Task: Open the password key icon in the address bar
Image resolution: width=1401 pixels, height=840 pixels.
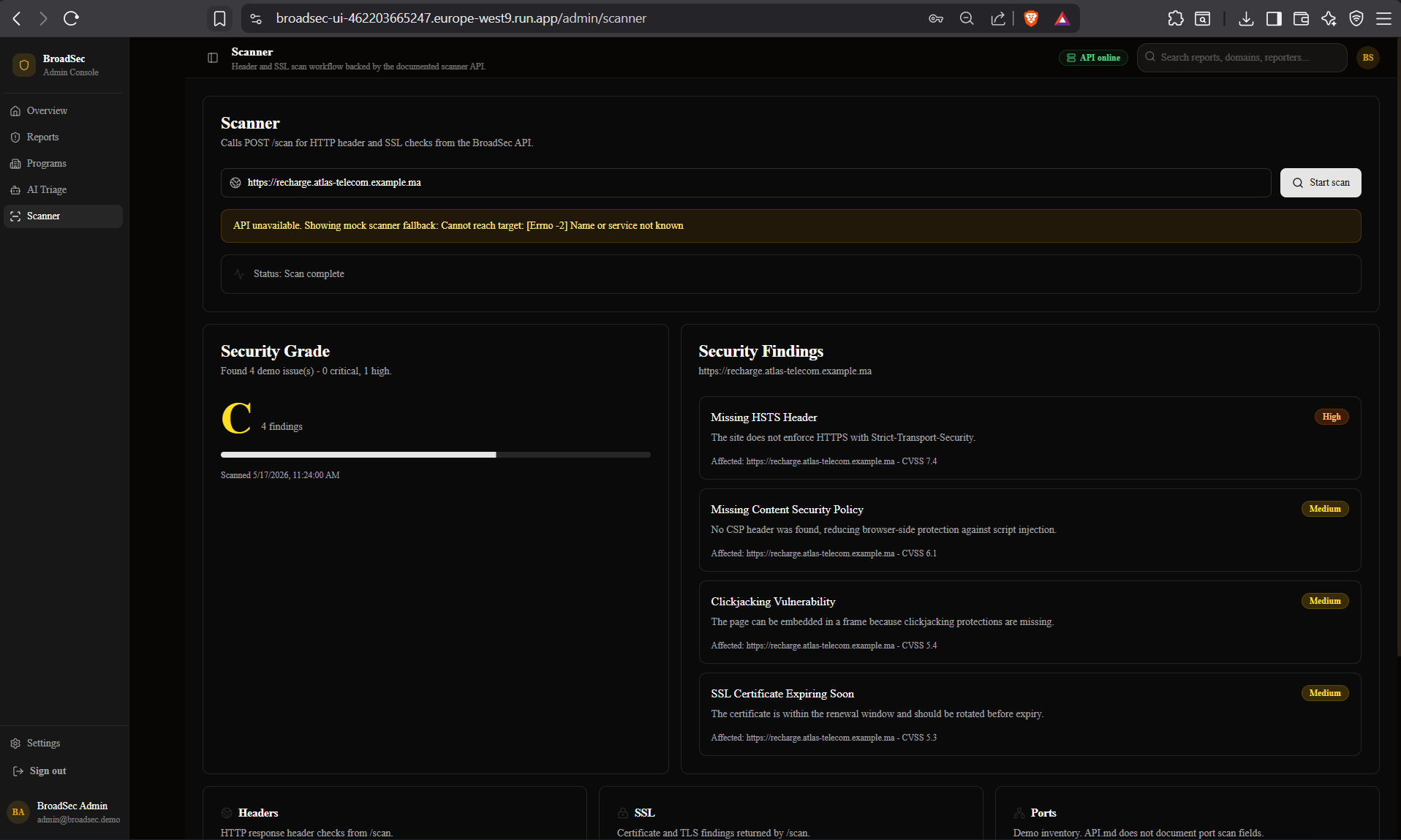Action: click(936, 18)
